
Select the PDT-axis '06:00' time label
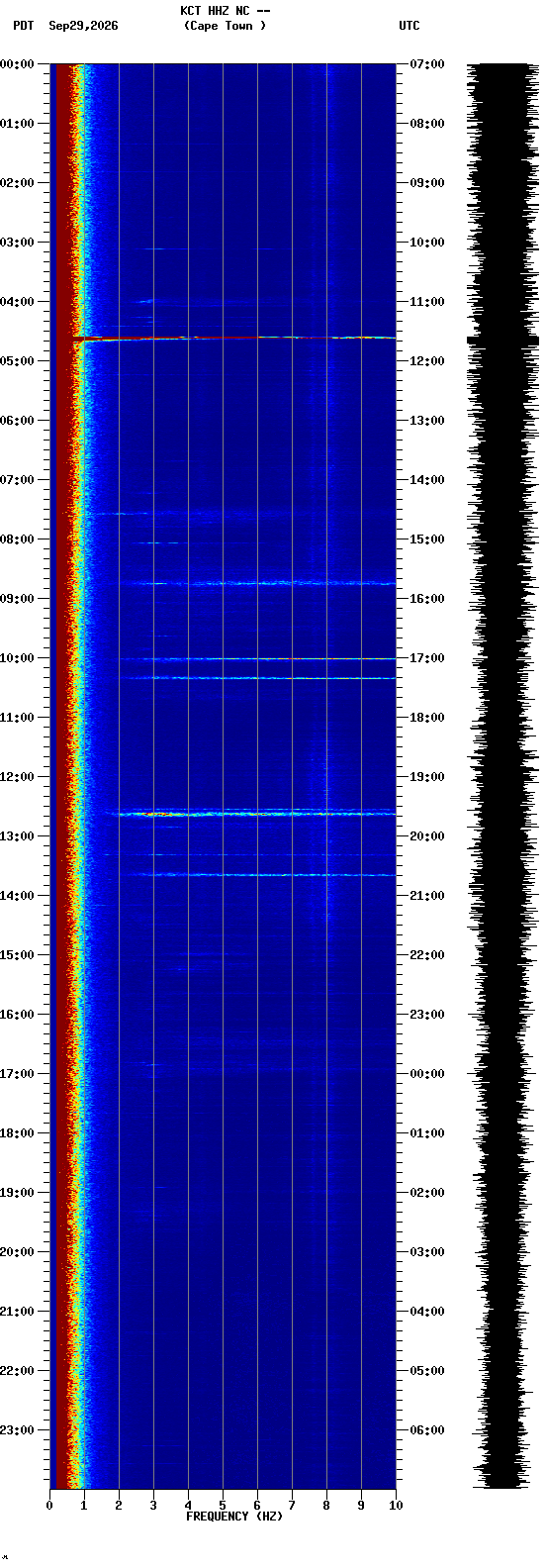pyautogui.click(x=17, y=421)
